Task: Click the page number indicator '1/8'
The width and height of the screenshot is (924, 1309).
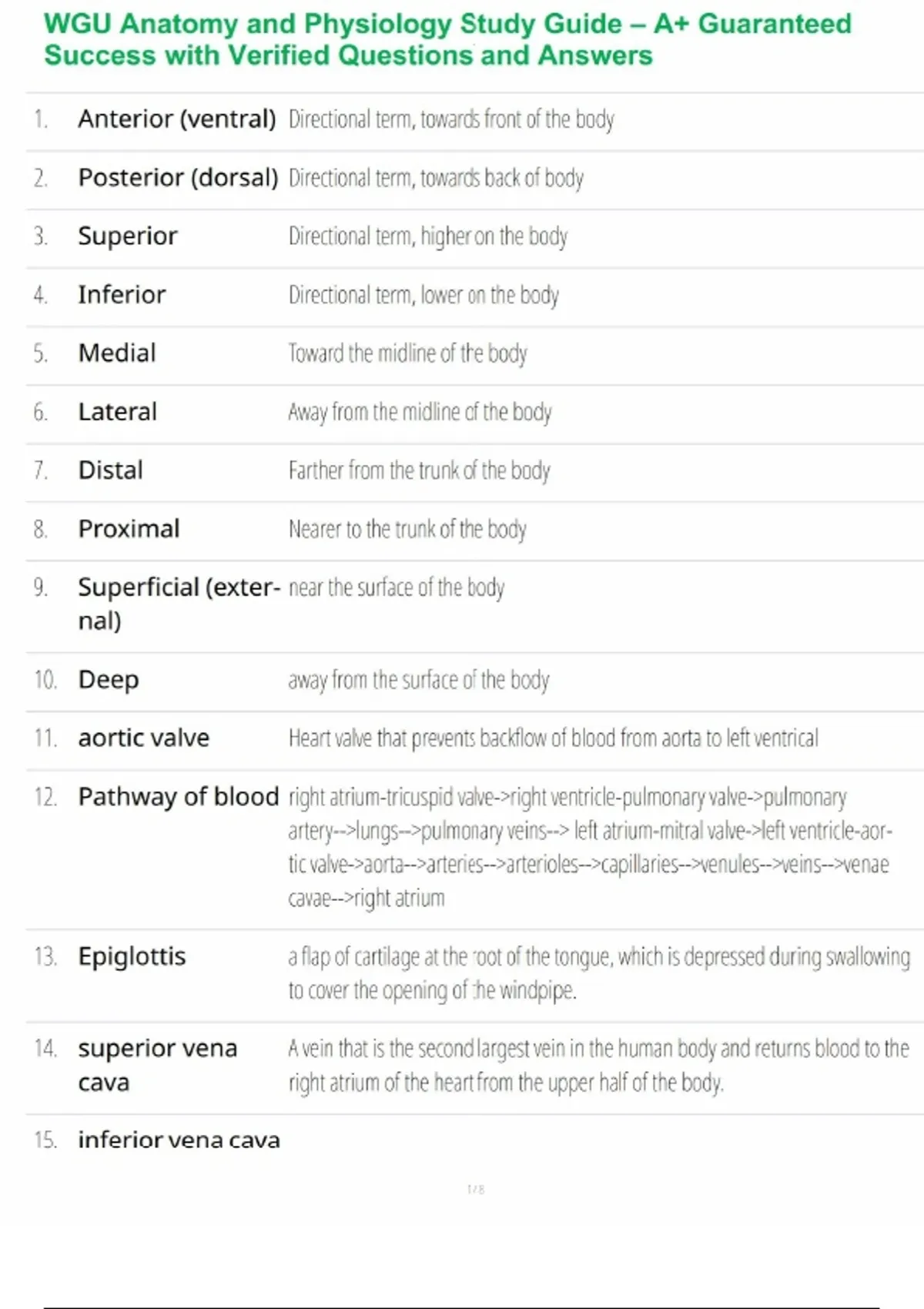Action: tap(476, 1190)
